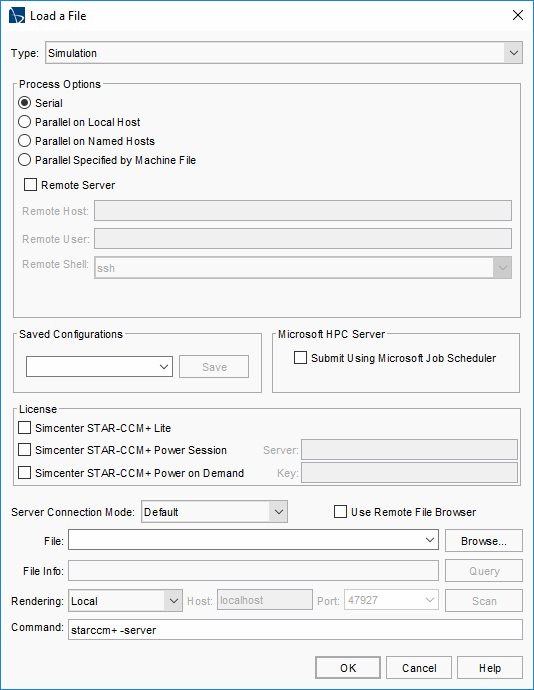
Task: Click into the Command text field
Action: pyautogui.click(x=295, y=630)
